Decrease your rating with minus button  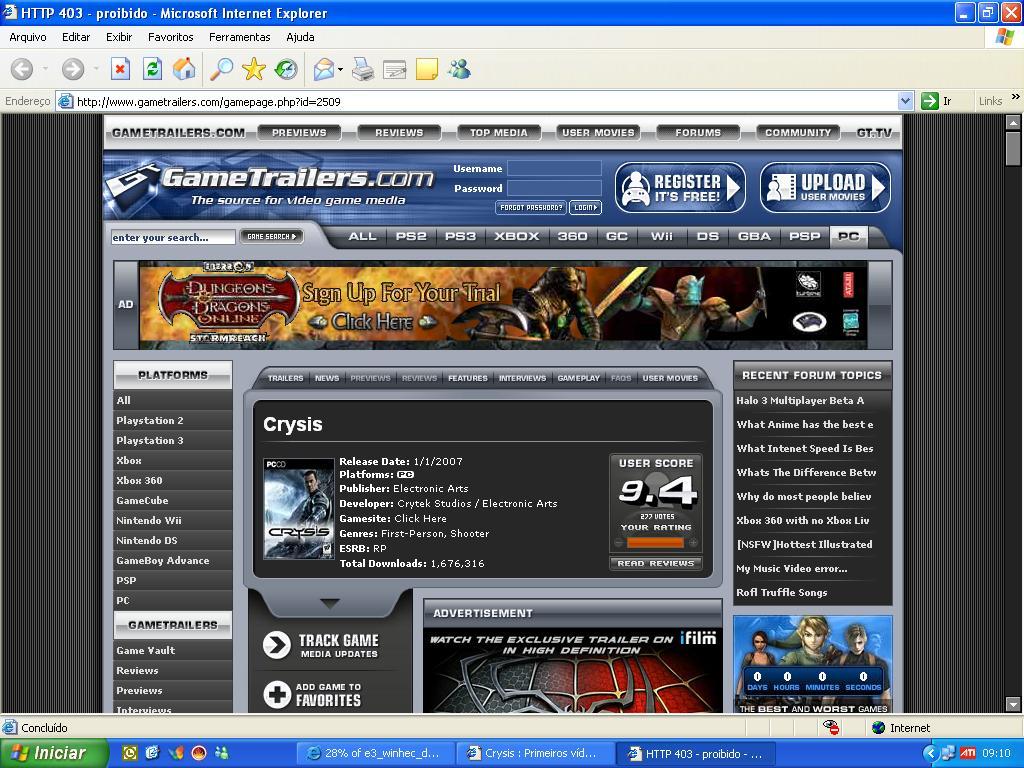coord(618,543)
